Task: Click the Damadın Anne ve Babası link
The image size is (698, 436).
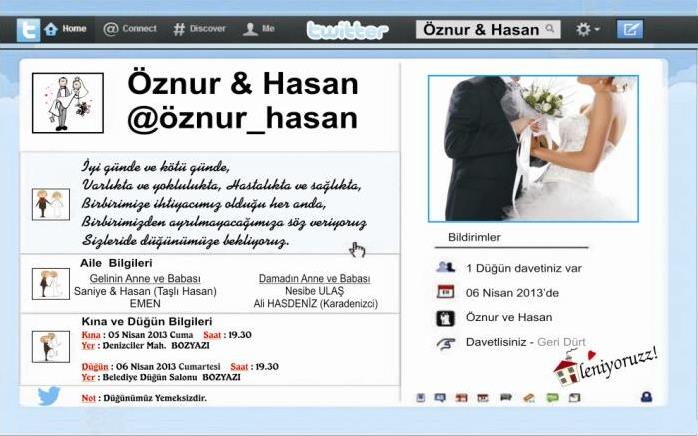Action: 315,278
